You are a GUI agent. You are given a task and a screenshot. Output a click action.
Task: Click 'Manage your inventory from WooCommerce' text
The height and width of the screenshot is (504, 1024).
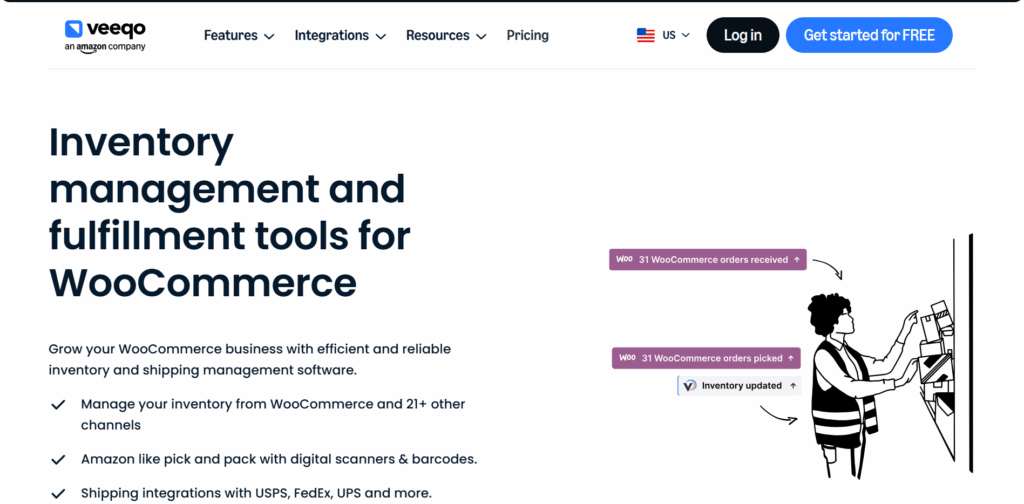coord(273,415)
